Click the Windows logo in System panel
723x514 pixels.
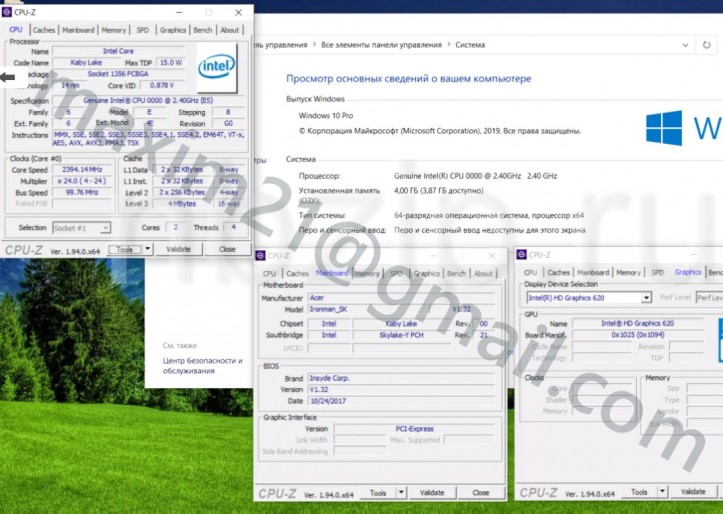[664, 128]
